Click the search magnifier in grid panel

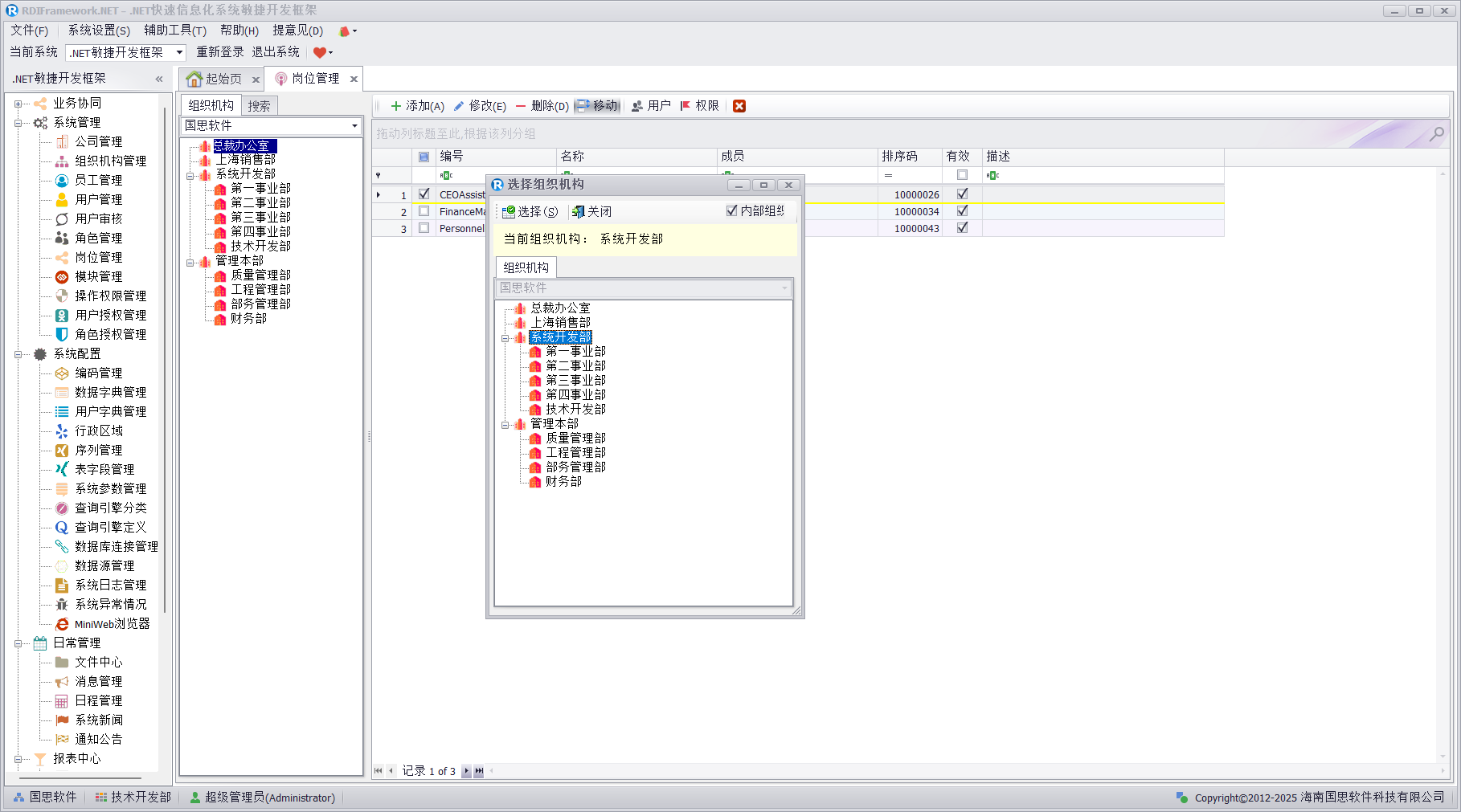(1436, 134)
